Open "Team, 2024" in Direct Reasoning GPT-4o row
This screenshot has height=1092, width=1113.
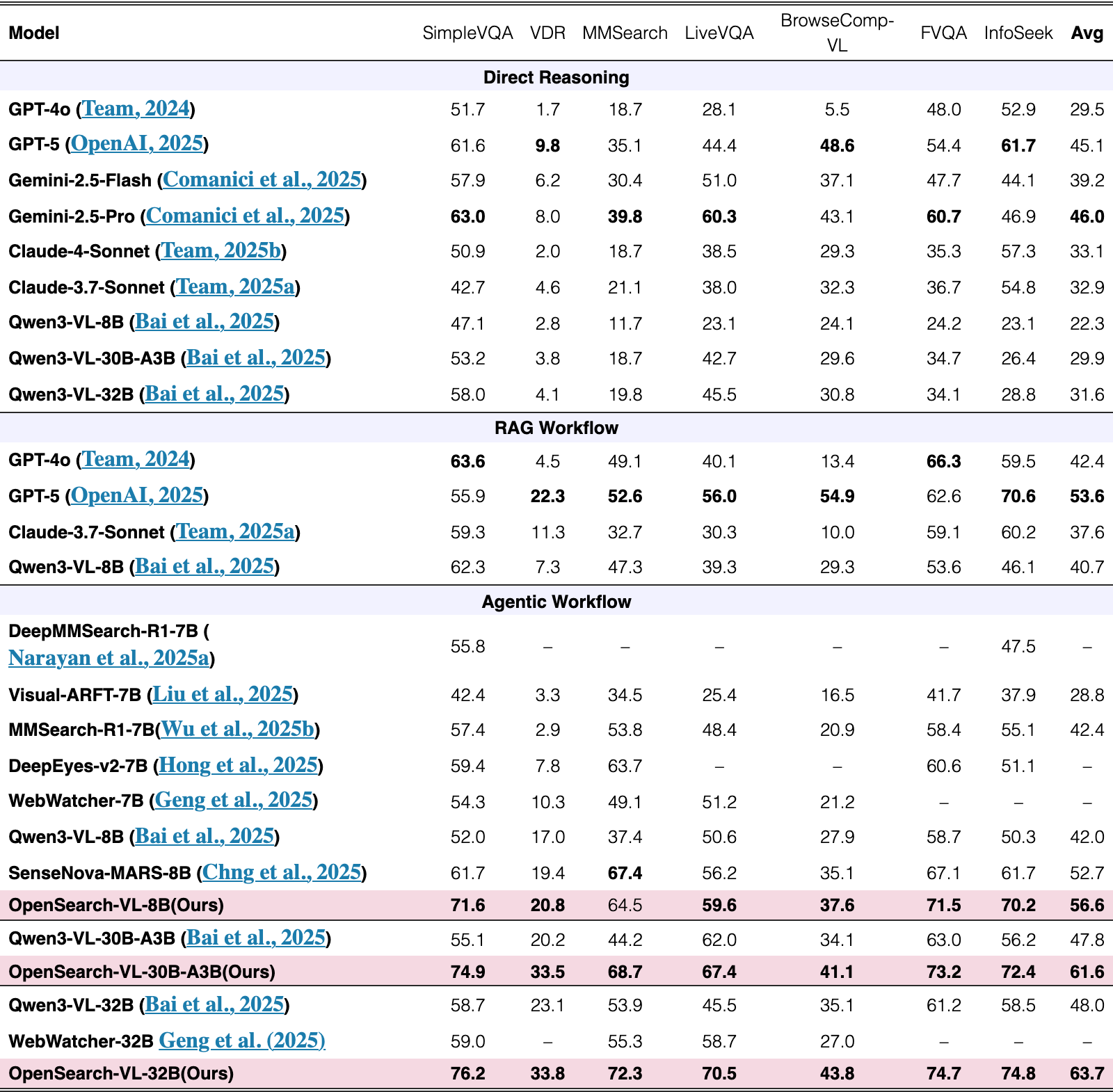pyautogui.click(x=136, y=109)
